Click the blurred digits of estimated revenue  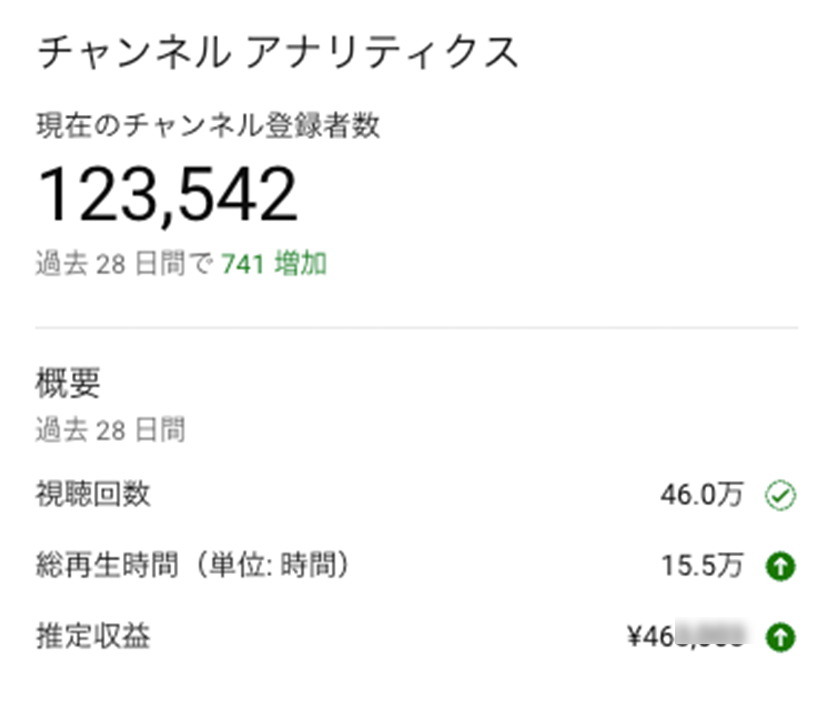click(x=712, y=637)
